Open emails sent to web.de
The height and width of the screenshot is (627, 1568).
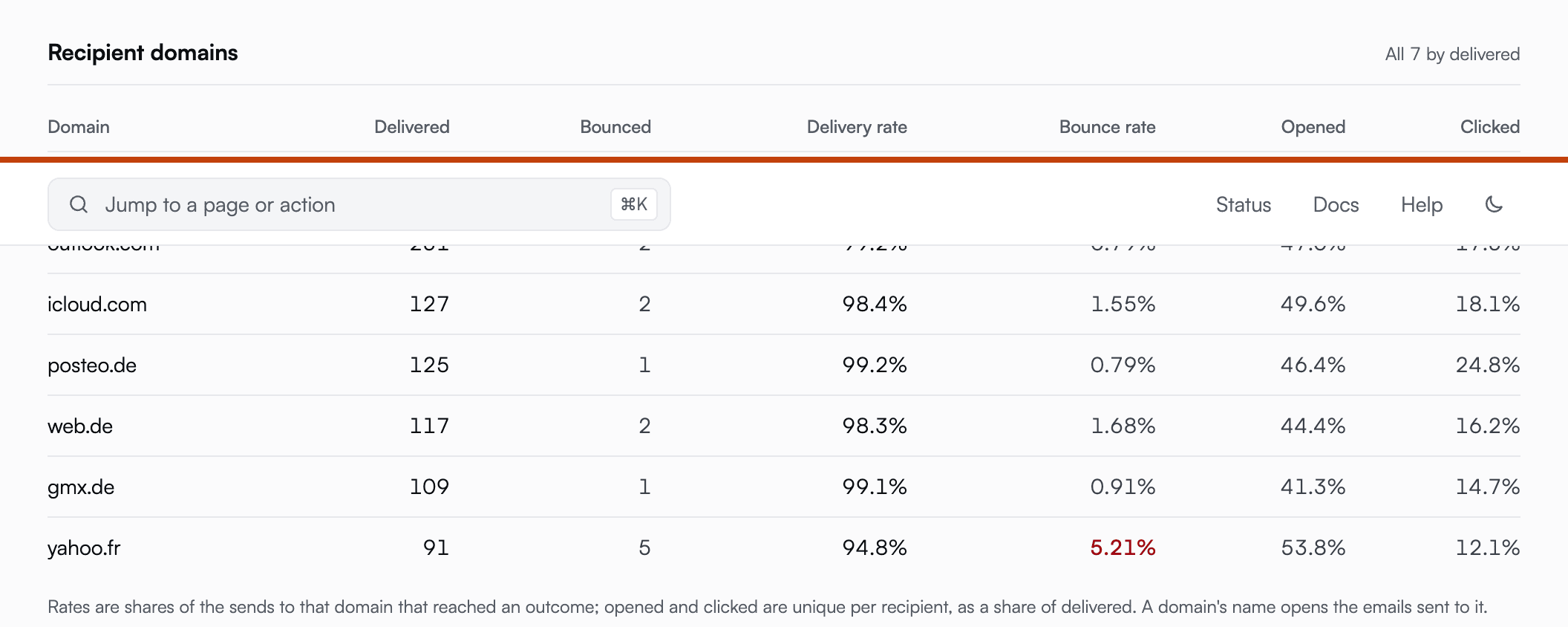(x=80, y=426)
